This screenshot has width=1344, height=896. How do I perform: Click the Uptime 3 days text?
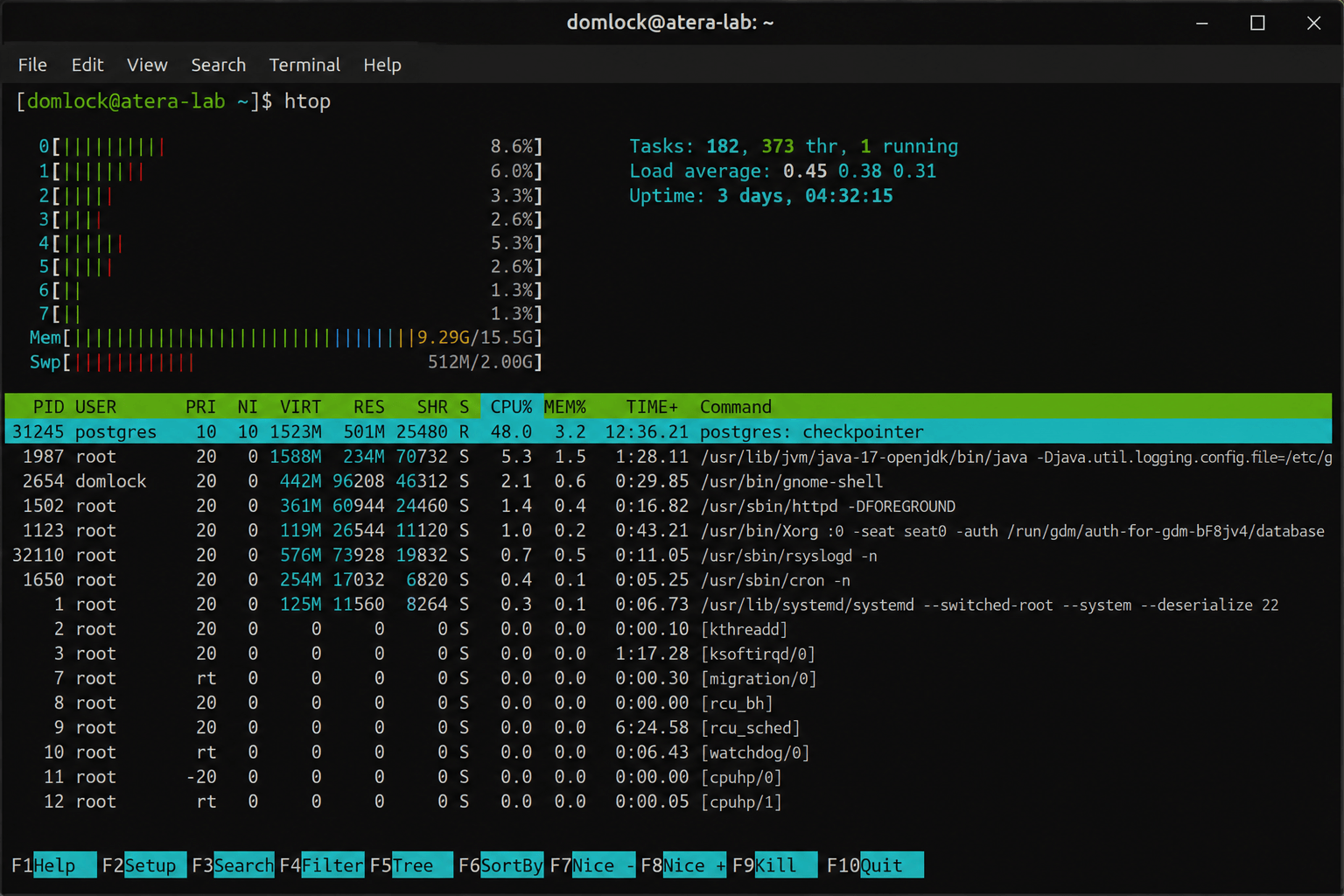(761, 195)
